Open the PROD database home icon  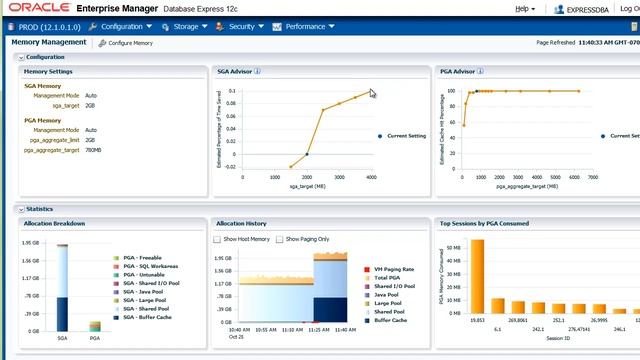click(x=11, y=27)
